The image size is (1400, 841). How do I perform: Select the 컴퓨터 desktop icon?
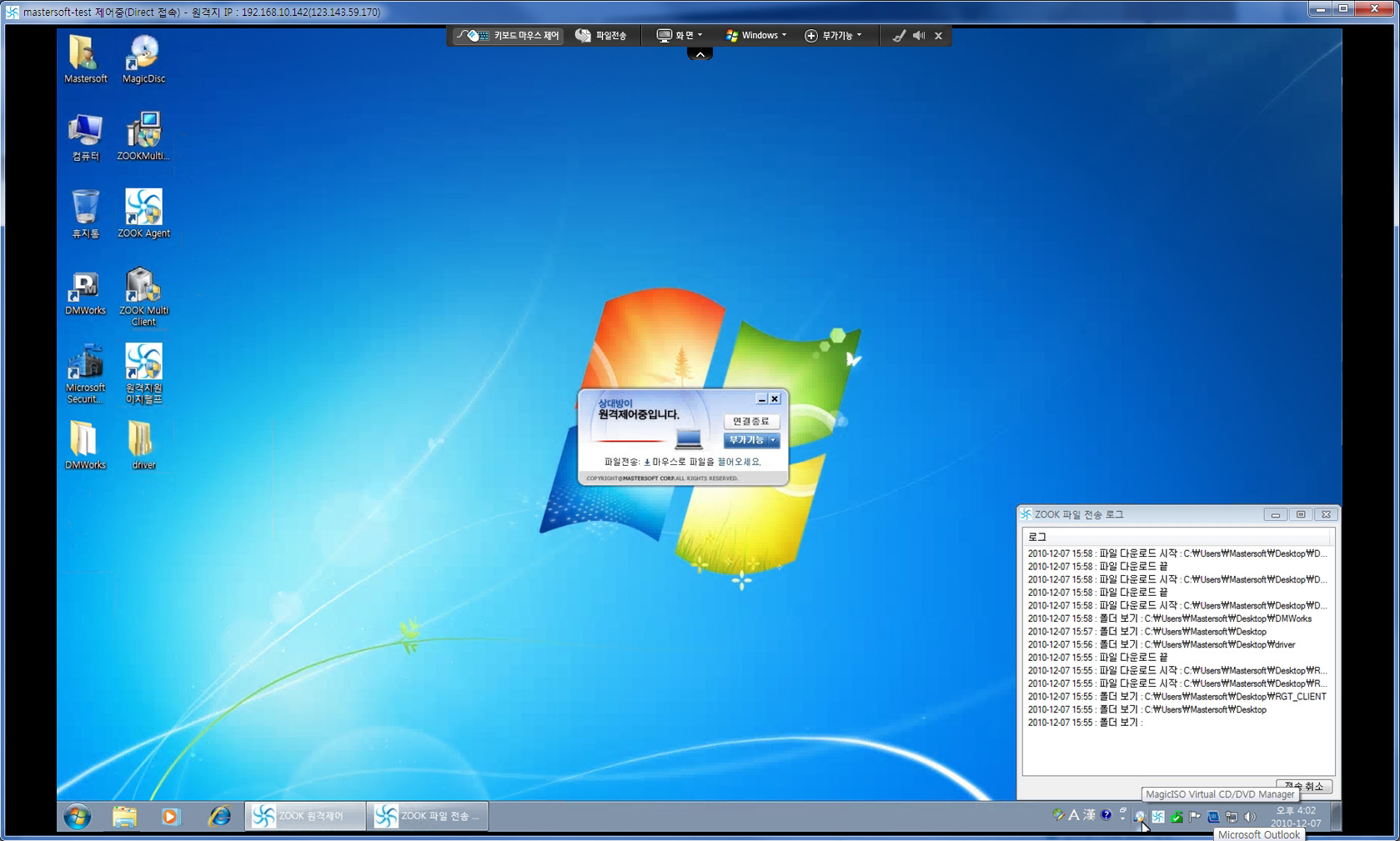pos(85,137)
